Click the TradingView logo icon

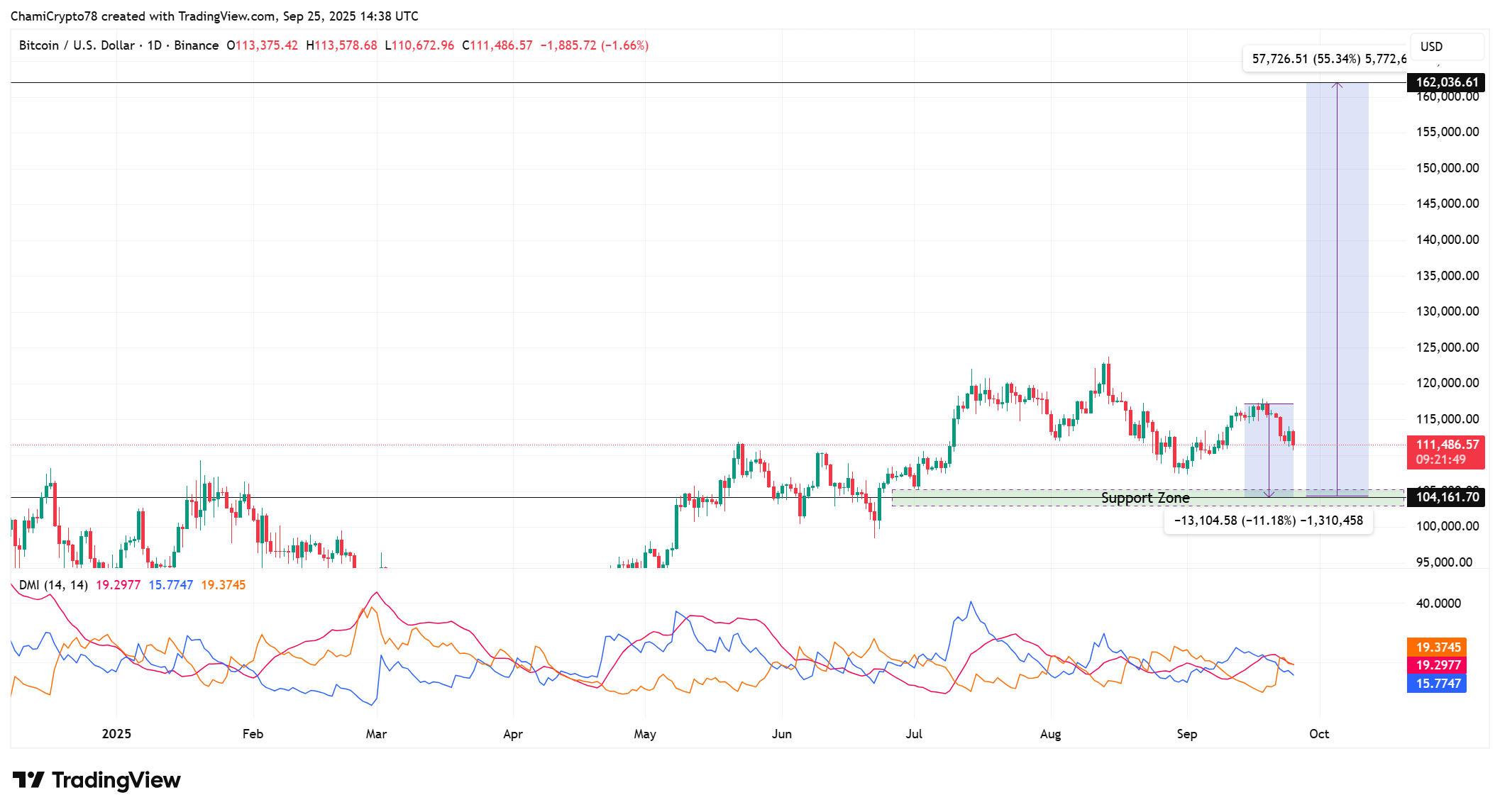tap(28, 780)
